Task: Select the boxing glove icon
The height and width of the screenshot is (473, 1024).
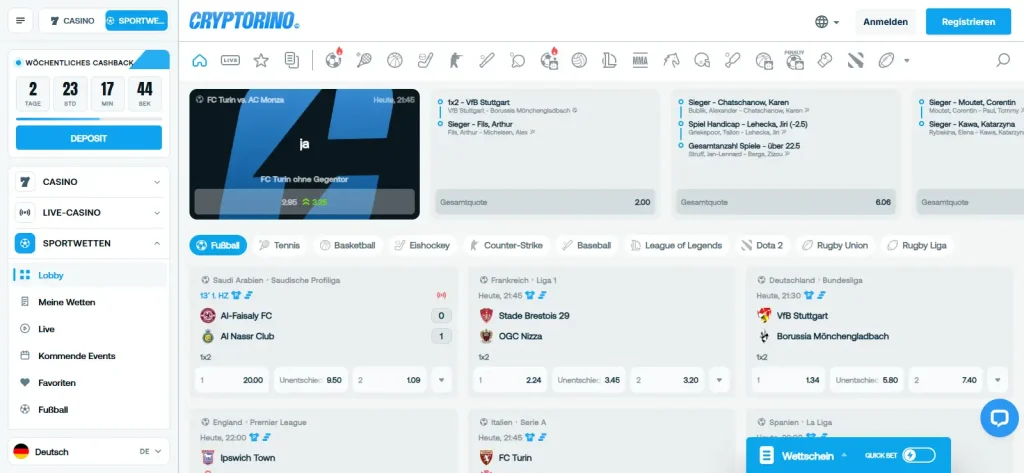Action: point(825,60)
